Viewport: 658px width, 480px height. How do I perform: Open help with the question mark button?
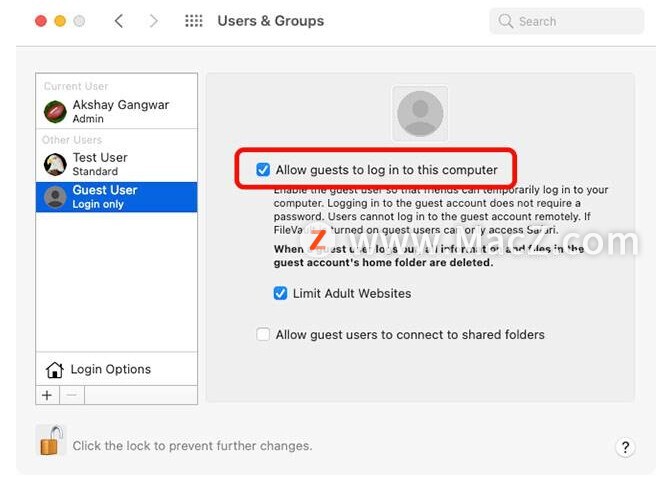point(625,447)
